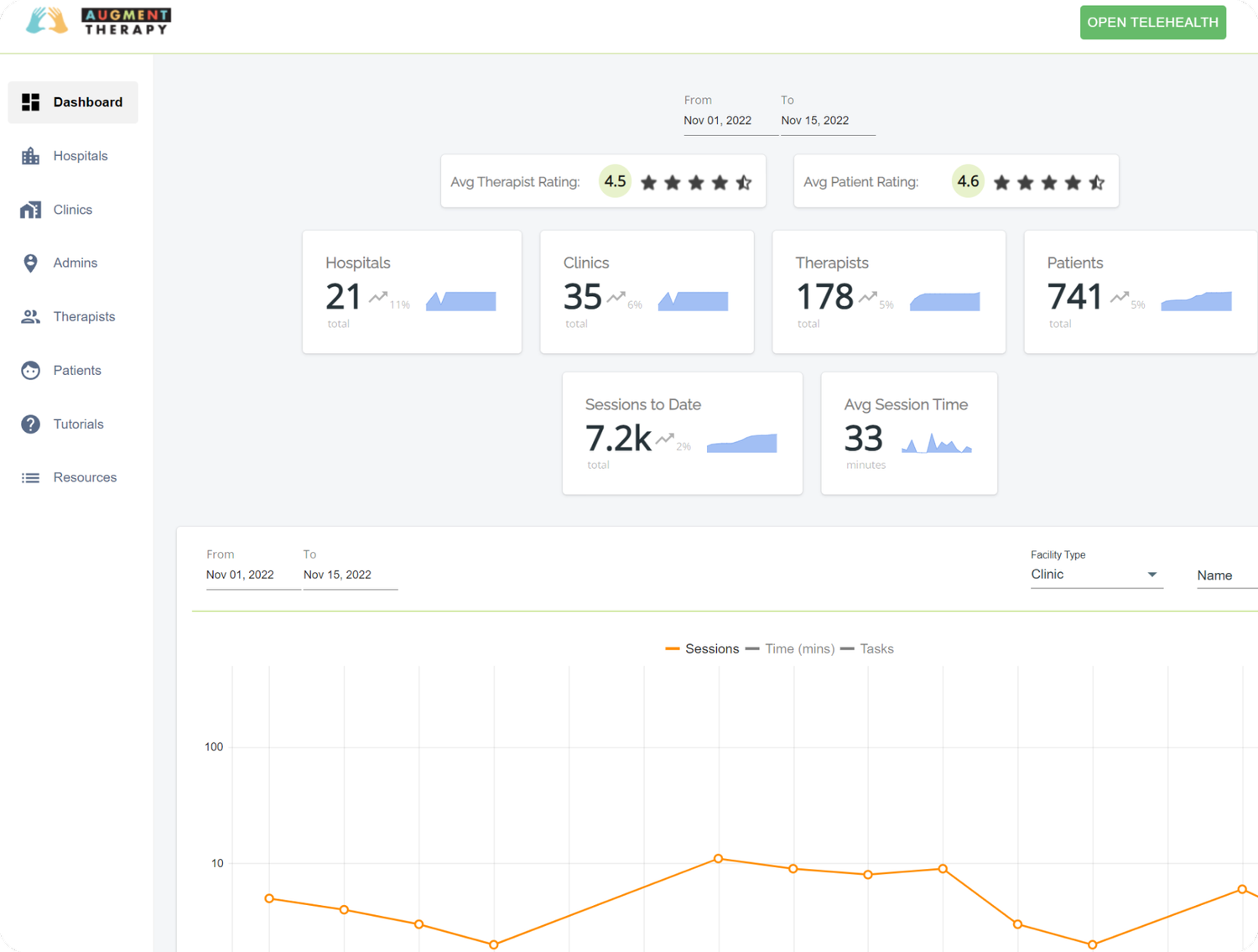The image size is (1258, 952).
Task: Open the Sessions to Date card
Action: click(x=682, y=433)
